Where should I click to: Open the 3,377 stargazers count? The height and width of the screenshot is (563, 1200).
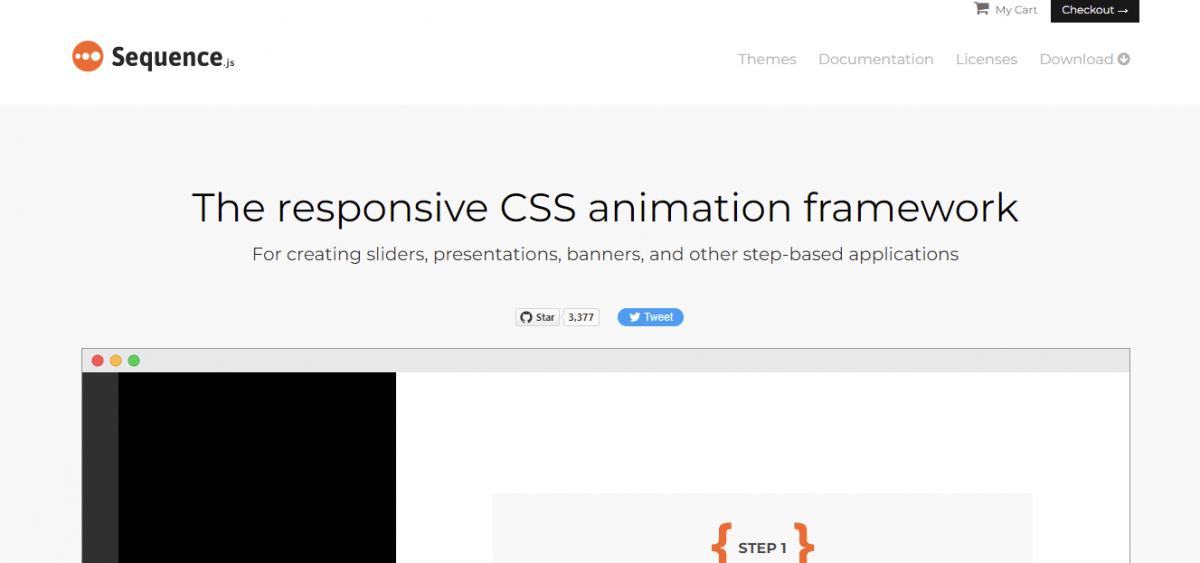coord(581,317)
